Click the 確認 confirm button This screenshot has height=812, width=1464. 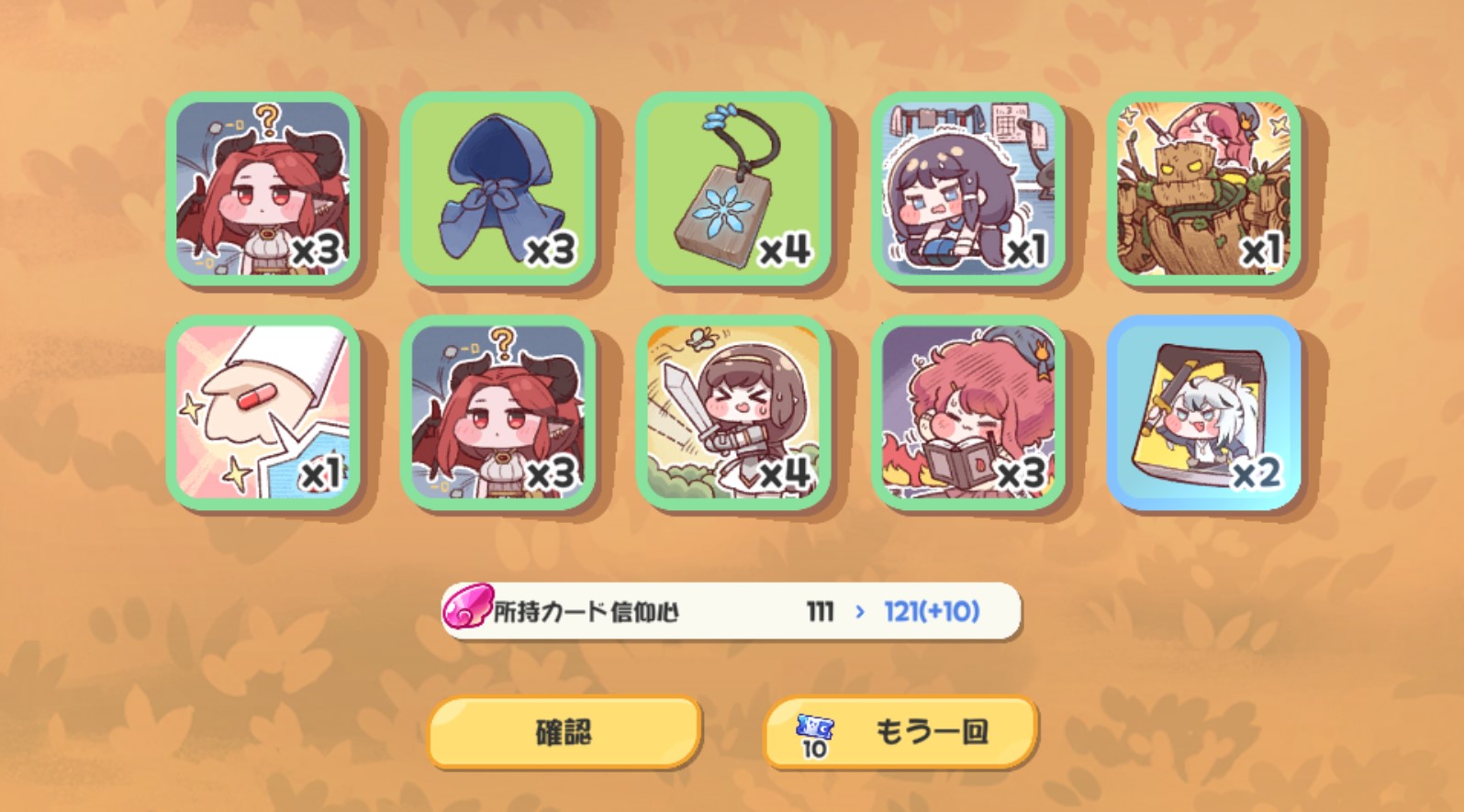click(564, 731)
